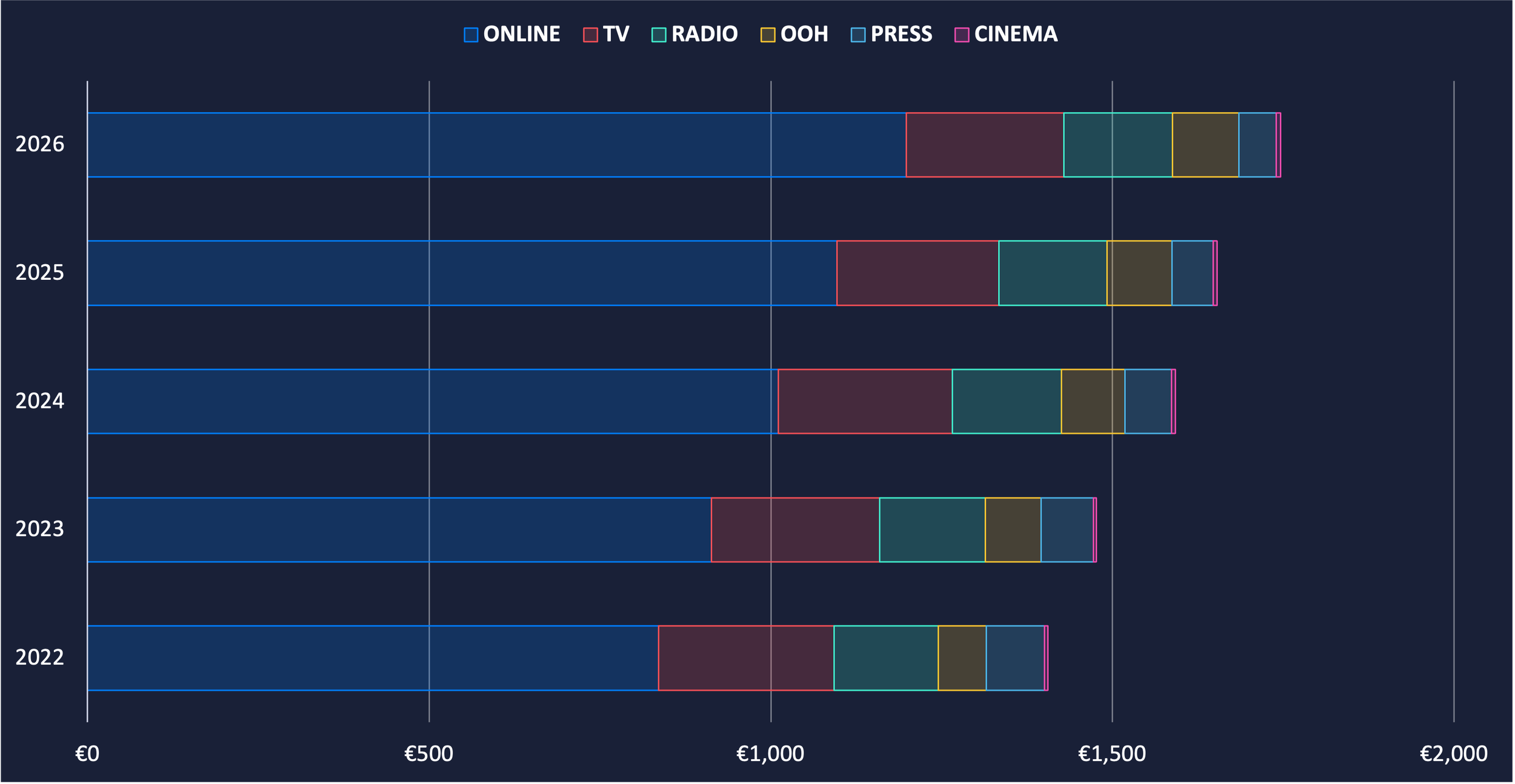The image size is (1515, 784).
Task: Click the 2024 OOH bar segment
Action: pos(1093,401)
